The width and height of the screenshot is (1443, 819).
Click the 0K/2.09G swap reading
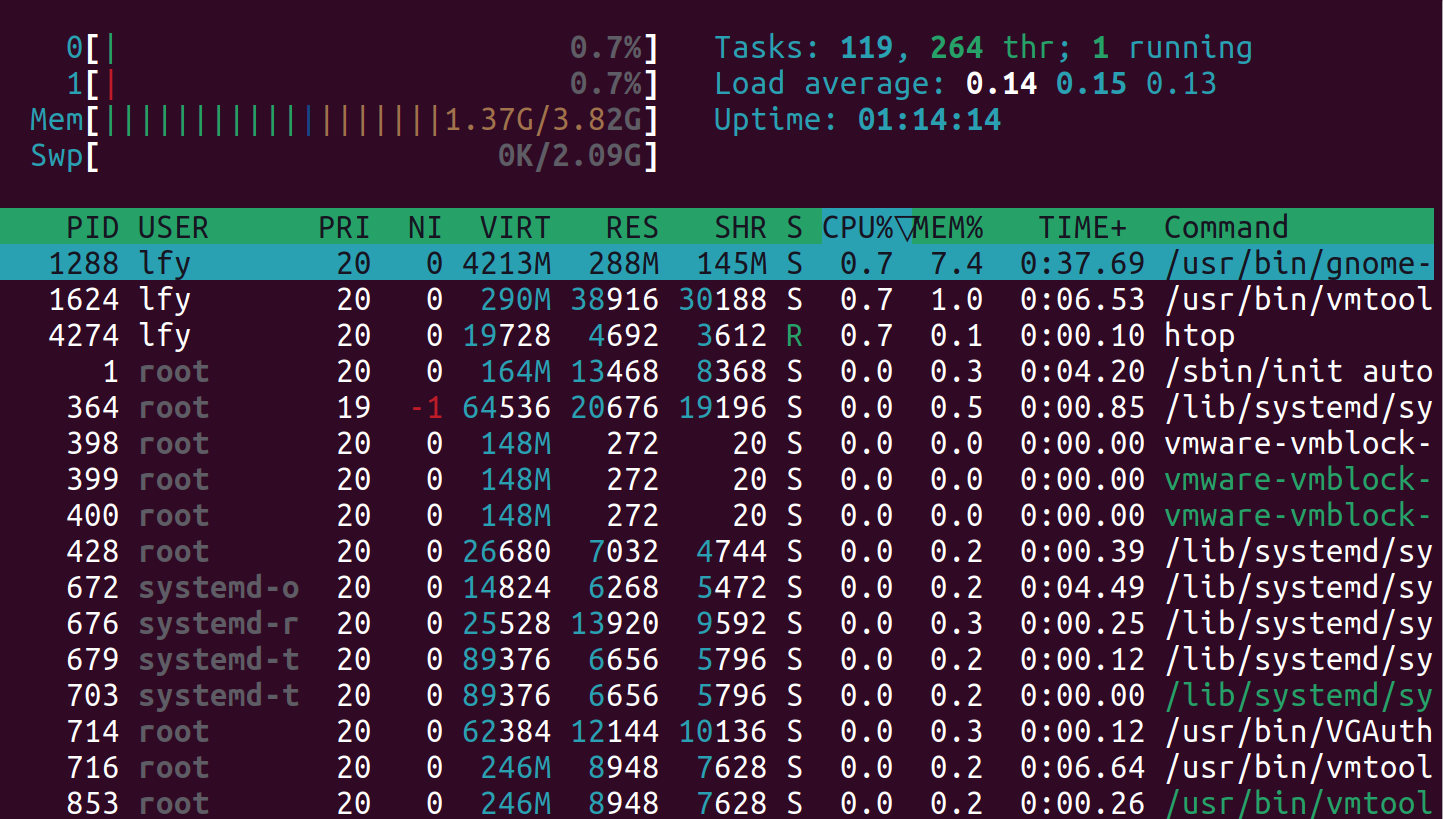click(x=570, y=156)
